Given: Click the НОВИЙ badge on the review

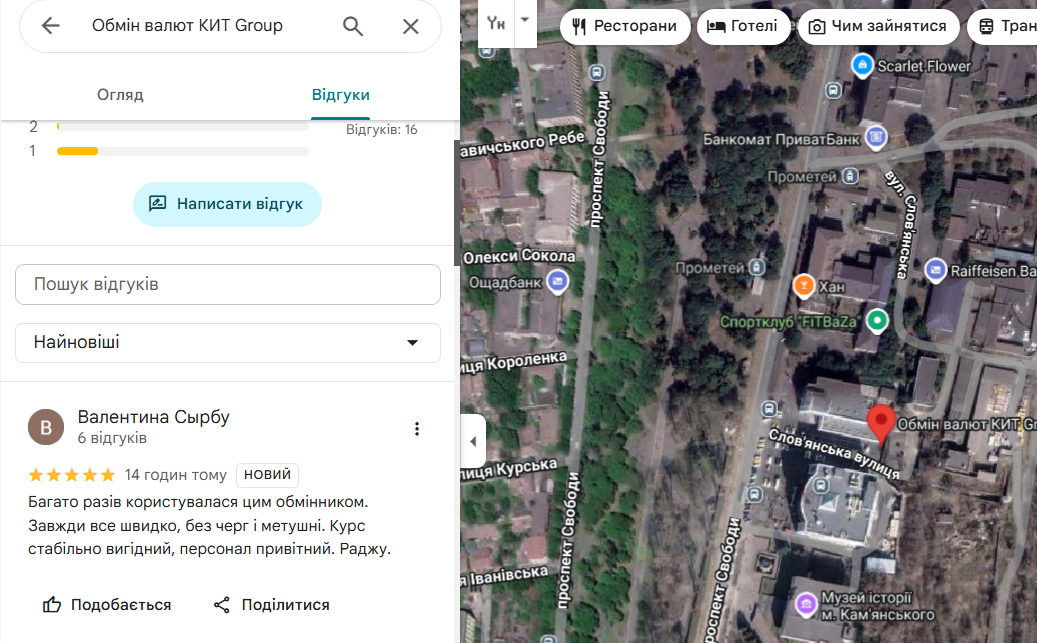Looking at the screenshot, I should coord(267,474).
